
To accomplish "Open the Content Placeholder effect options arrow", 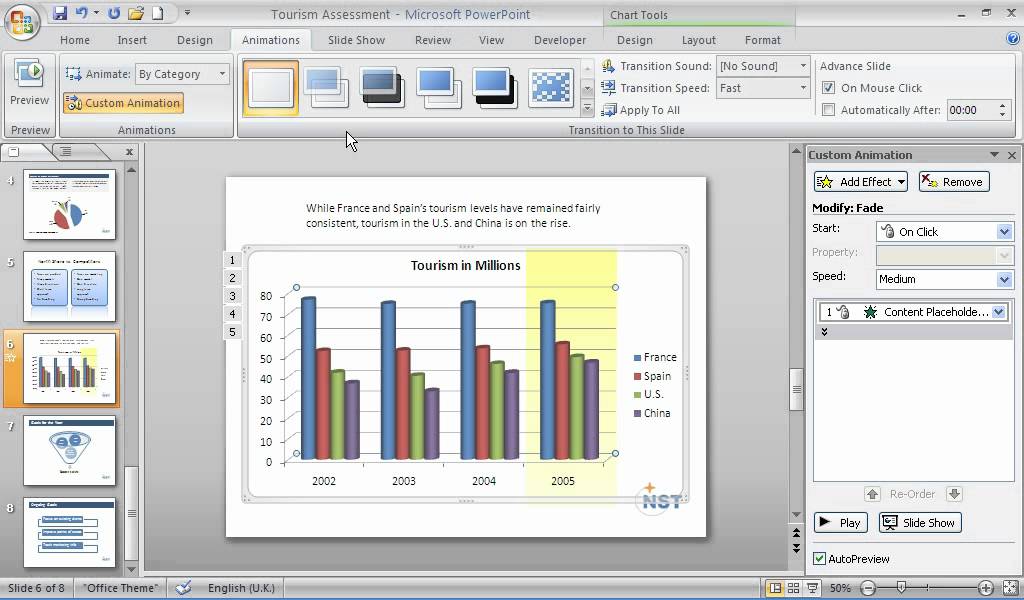I will [999, 312].
